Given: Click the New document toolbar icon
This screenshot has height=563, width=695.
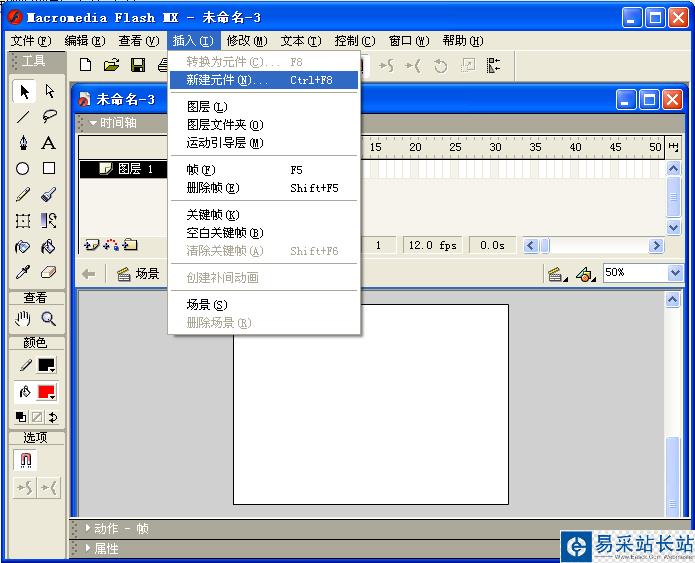Looking at the screenshot, I should point(86,65).
